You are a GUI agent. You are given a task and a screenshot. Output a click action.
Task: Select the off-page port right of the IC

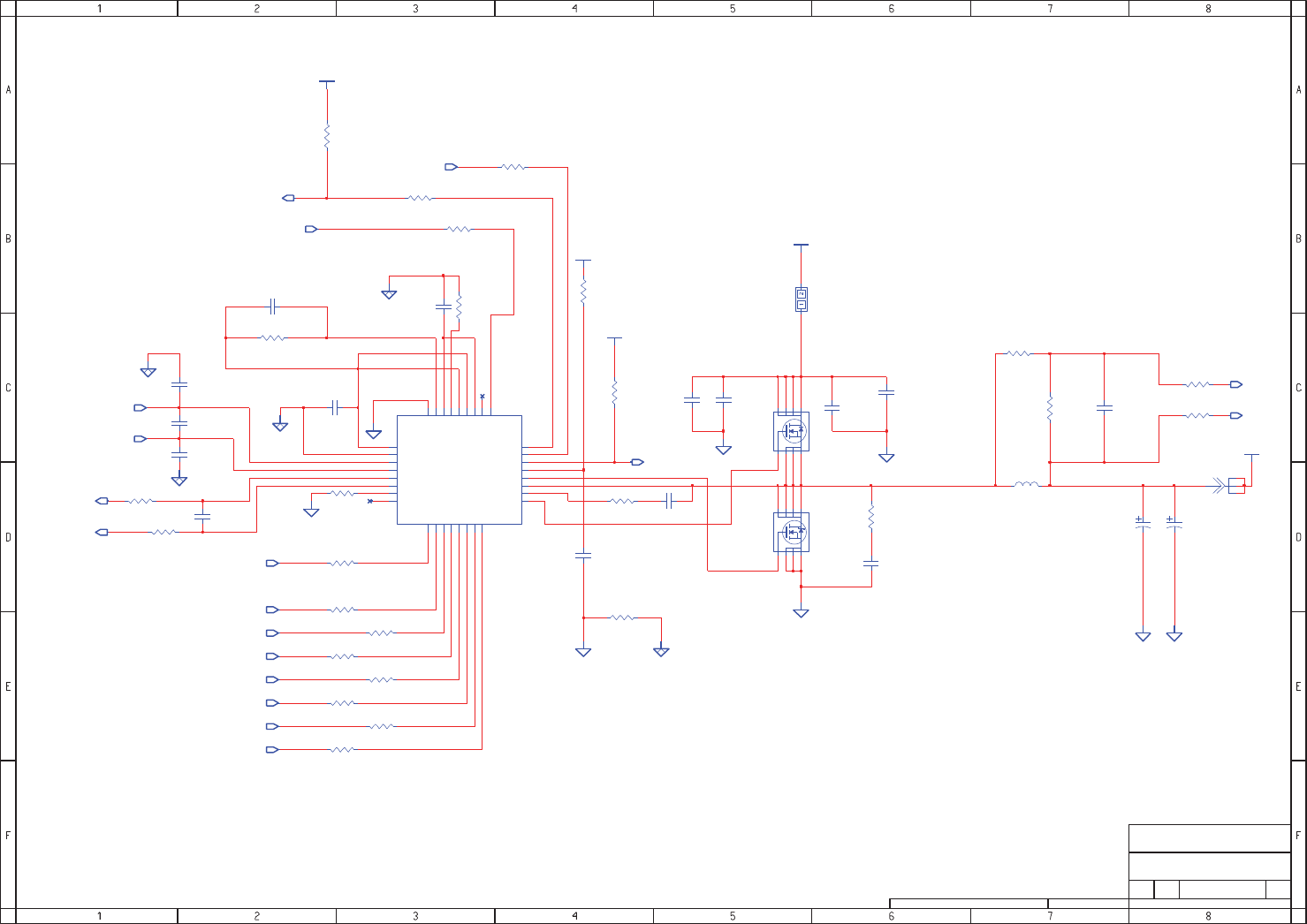point(638,462)
